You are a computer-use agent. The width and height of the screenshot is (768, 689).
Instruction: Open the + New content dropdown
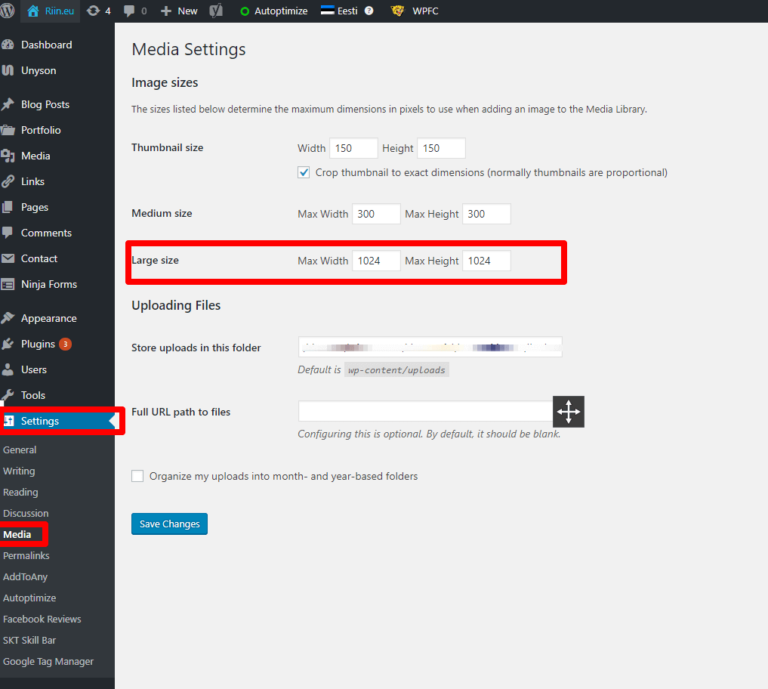coord(179,11)
